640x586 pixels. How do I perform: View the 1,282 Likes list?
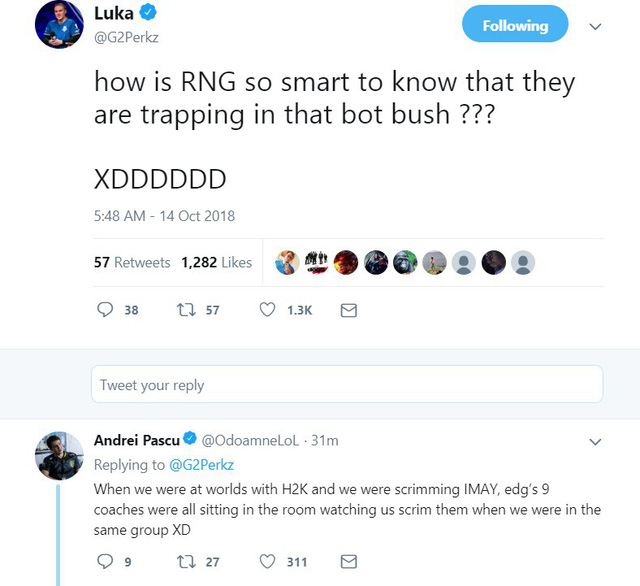[216, 262]
